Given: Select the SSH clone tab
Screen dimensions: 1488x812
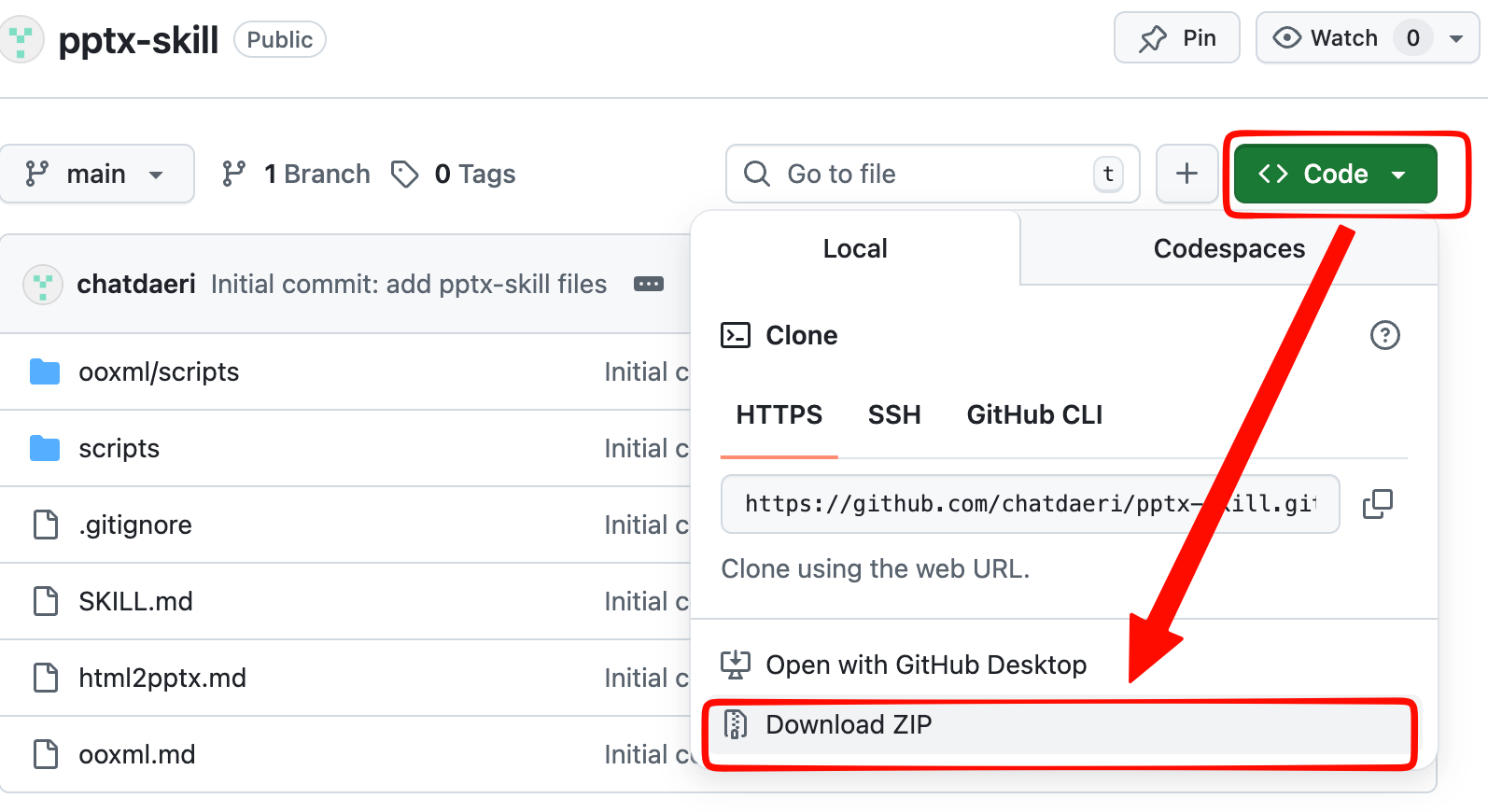Looking at the screenshot, I should (894, 414).
